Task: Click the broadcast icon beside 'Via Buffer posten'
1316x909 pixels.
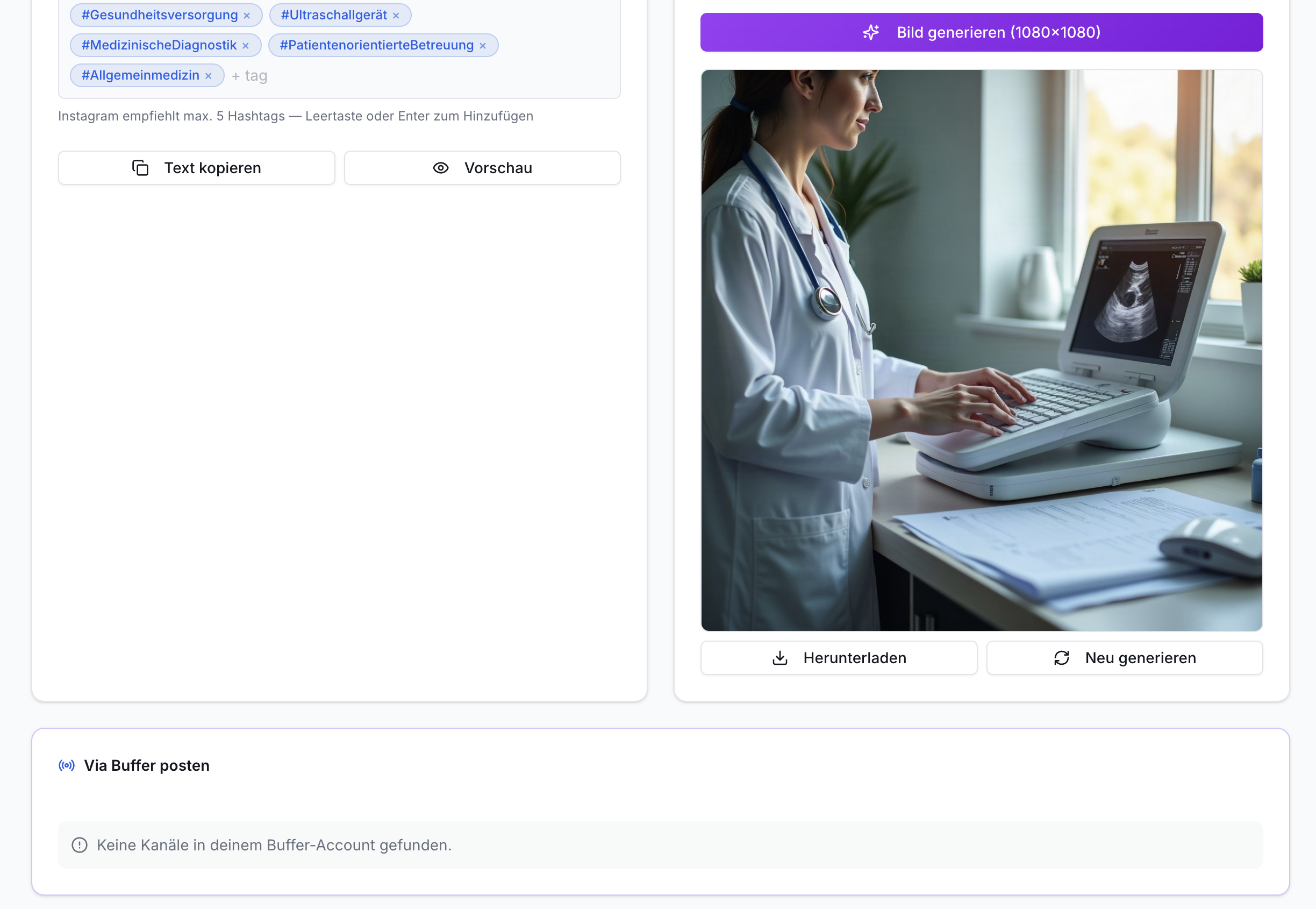Action: (x=67, y=765)
